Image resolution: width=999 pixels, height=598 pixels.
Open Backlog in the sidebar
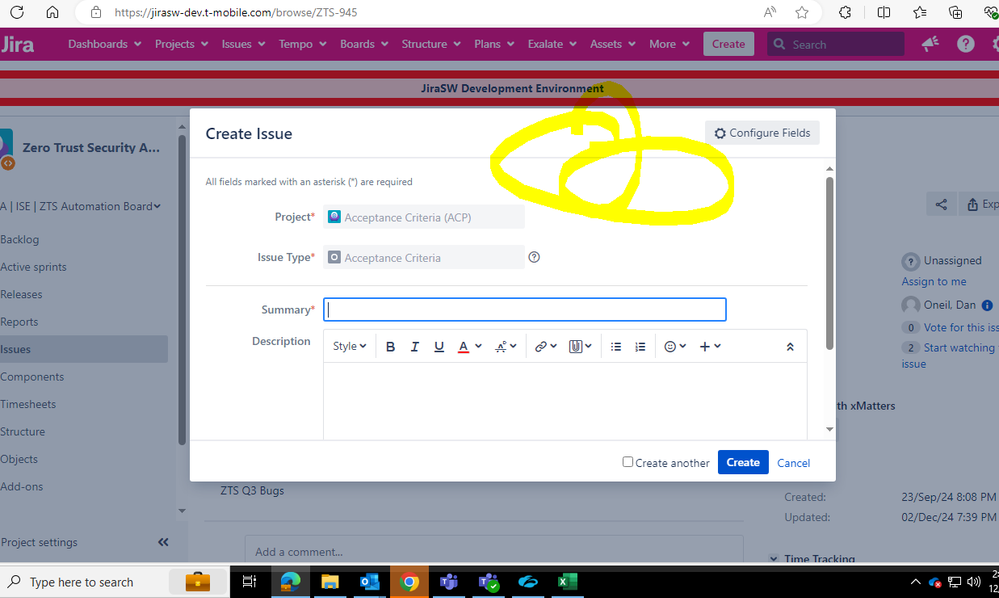[20, 239]
